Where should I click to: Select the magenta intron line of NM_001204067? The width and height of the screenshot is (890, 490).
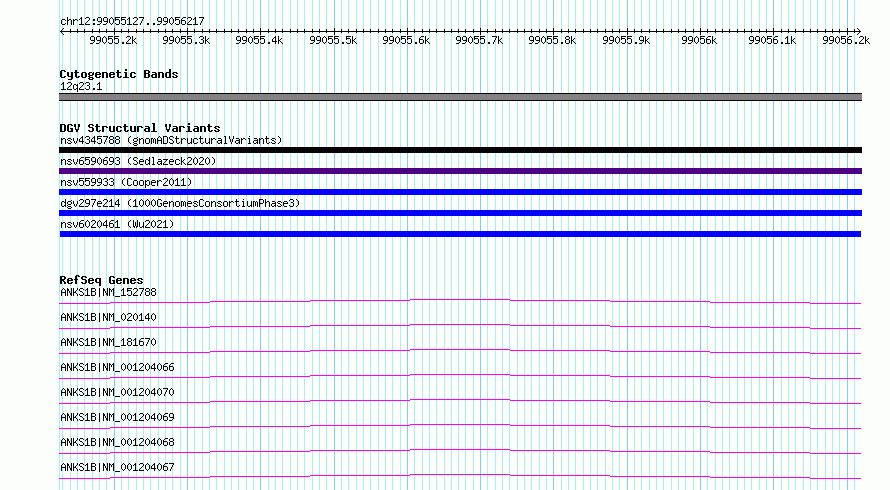[x=460, y=474]
